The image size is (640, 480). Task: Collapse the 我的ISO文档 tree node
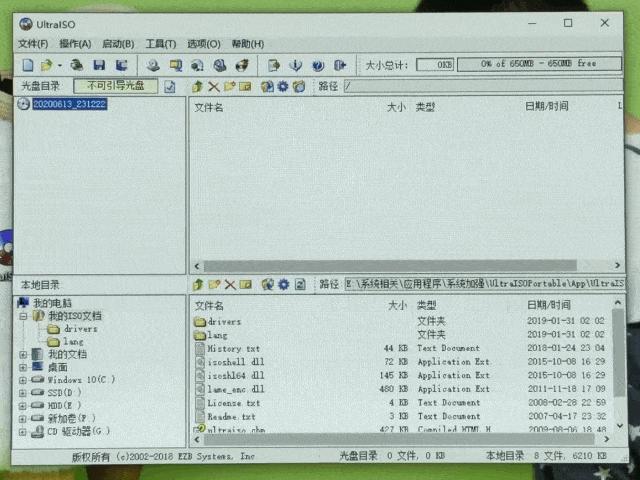(x=23, y=316)
